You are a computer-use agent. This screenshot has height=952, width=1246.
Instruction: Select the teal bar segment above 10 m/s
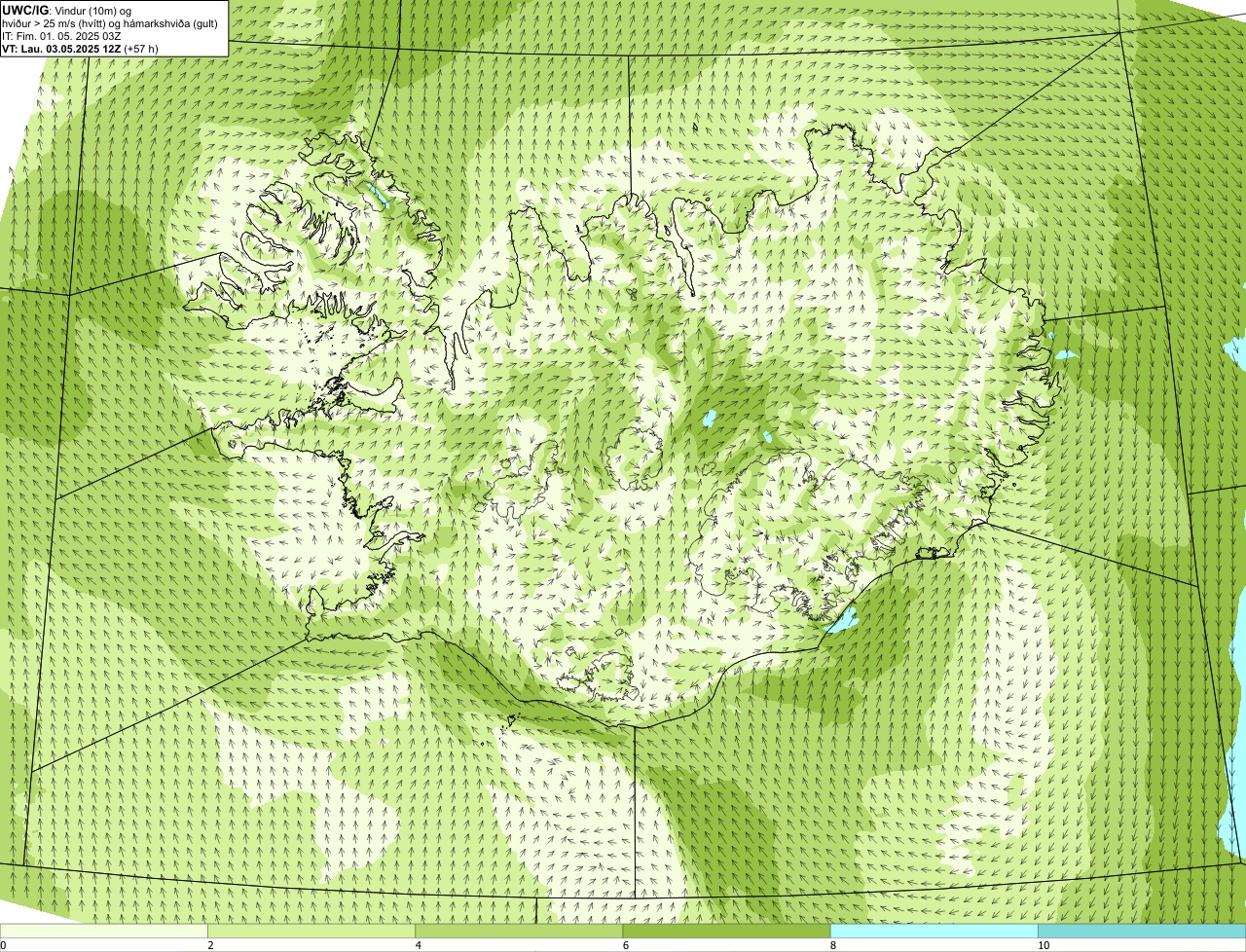(x=1141, y=932)
